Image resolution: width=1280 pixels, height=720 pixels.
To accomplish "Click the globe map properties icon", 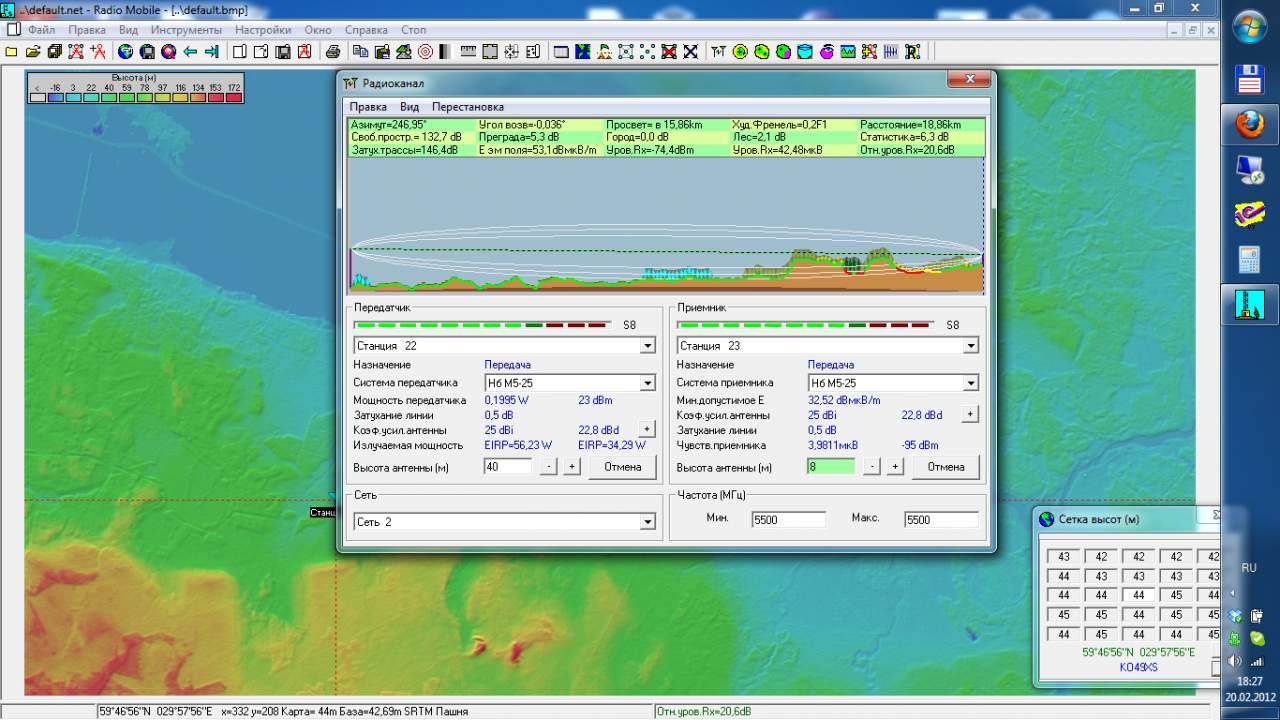I will 126,52.
